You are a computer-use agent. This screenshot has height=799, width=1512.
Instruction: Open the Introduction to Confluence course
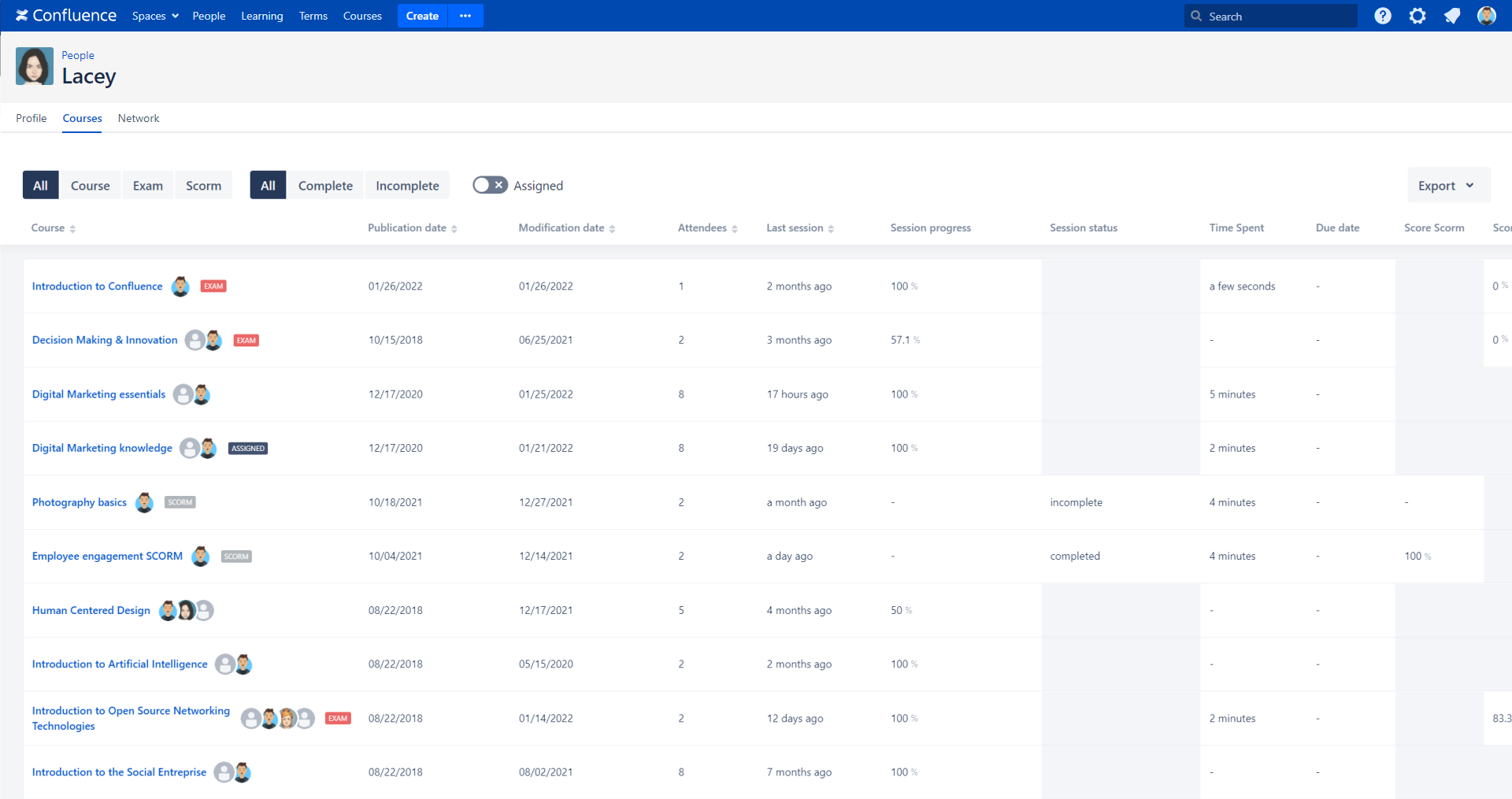coord(98,287)
